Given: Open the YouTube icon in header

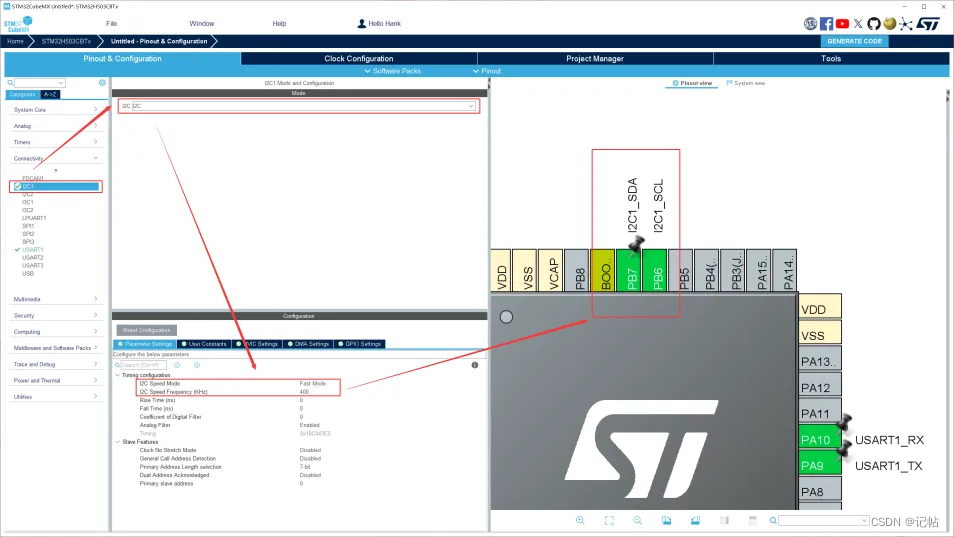Looking at the screenshot, I should point(842,24).
